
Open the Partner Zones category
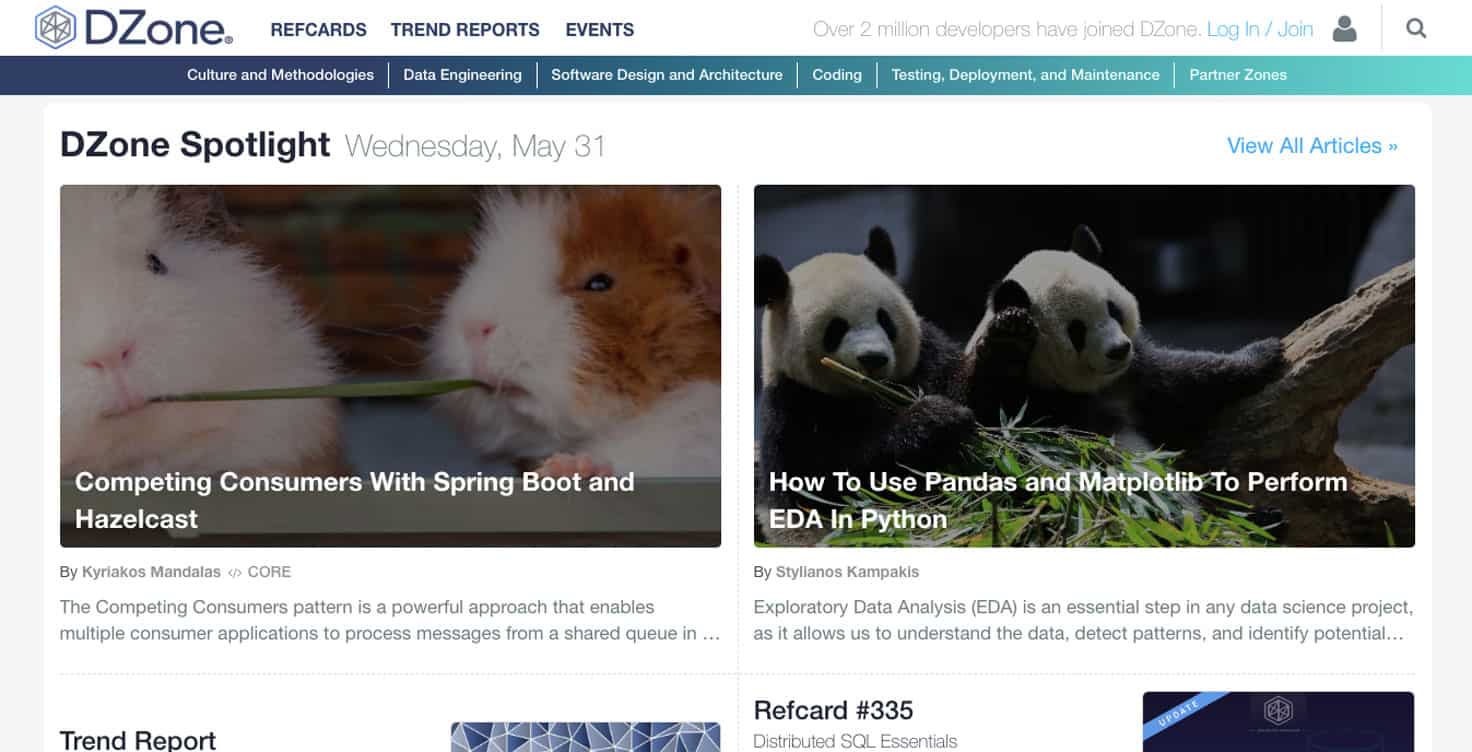(1238, 75)
